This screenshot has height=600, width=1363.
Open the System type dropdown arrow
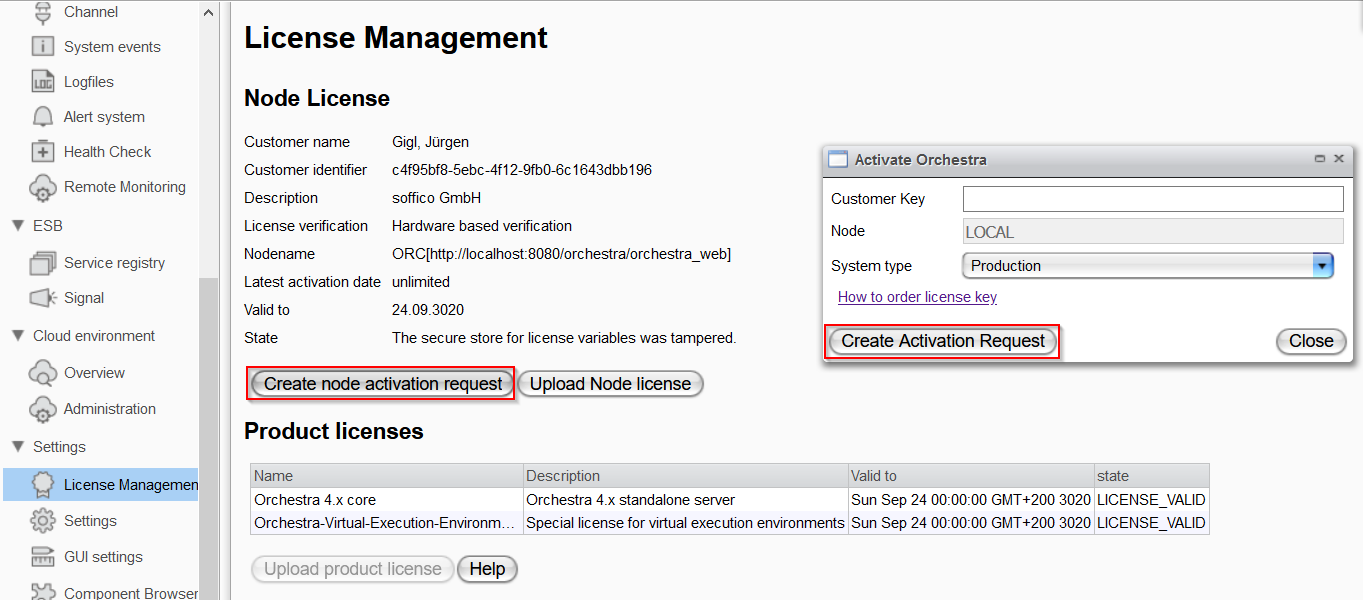[1323, 266]
